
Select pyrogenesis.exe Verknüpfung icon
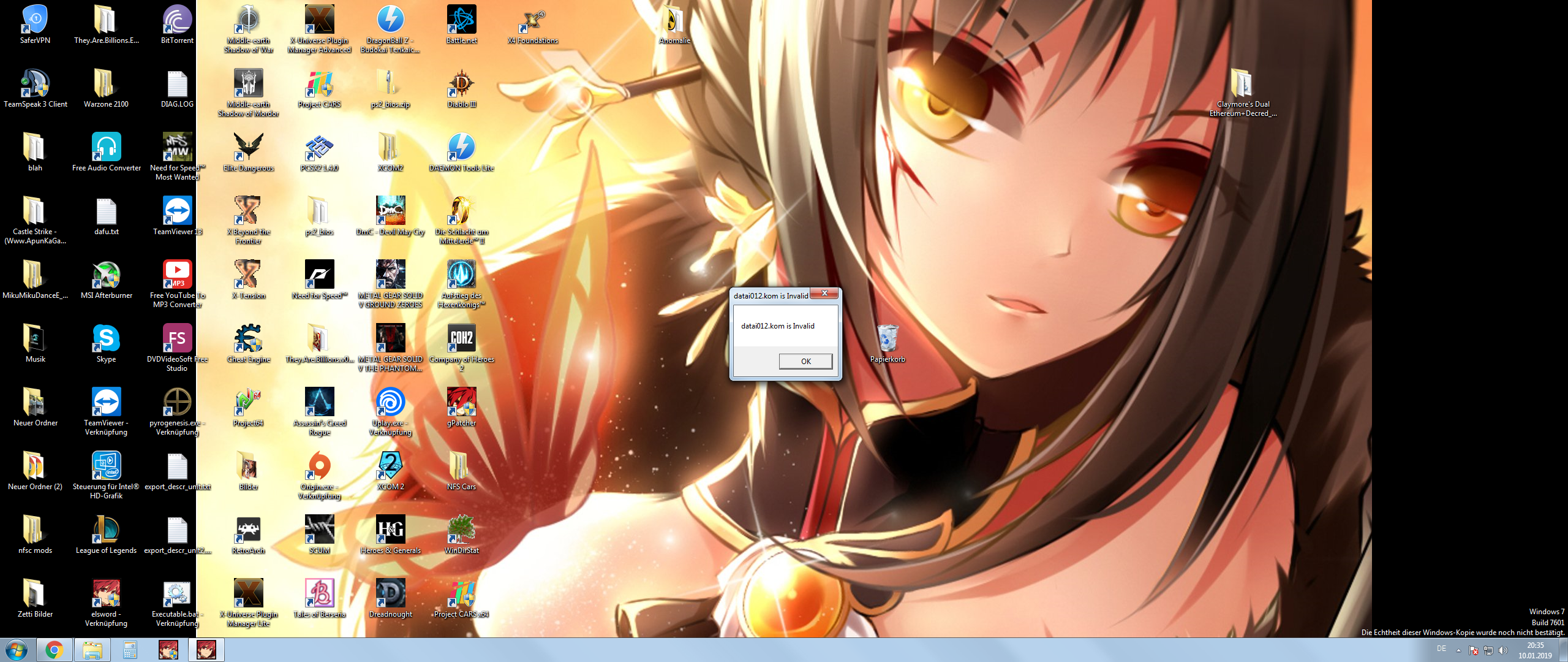tap(177, 411)
